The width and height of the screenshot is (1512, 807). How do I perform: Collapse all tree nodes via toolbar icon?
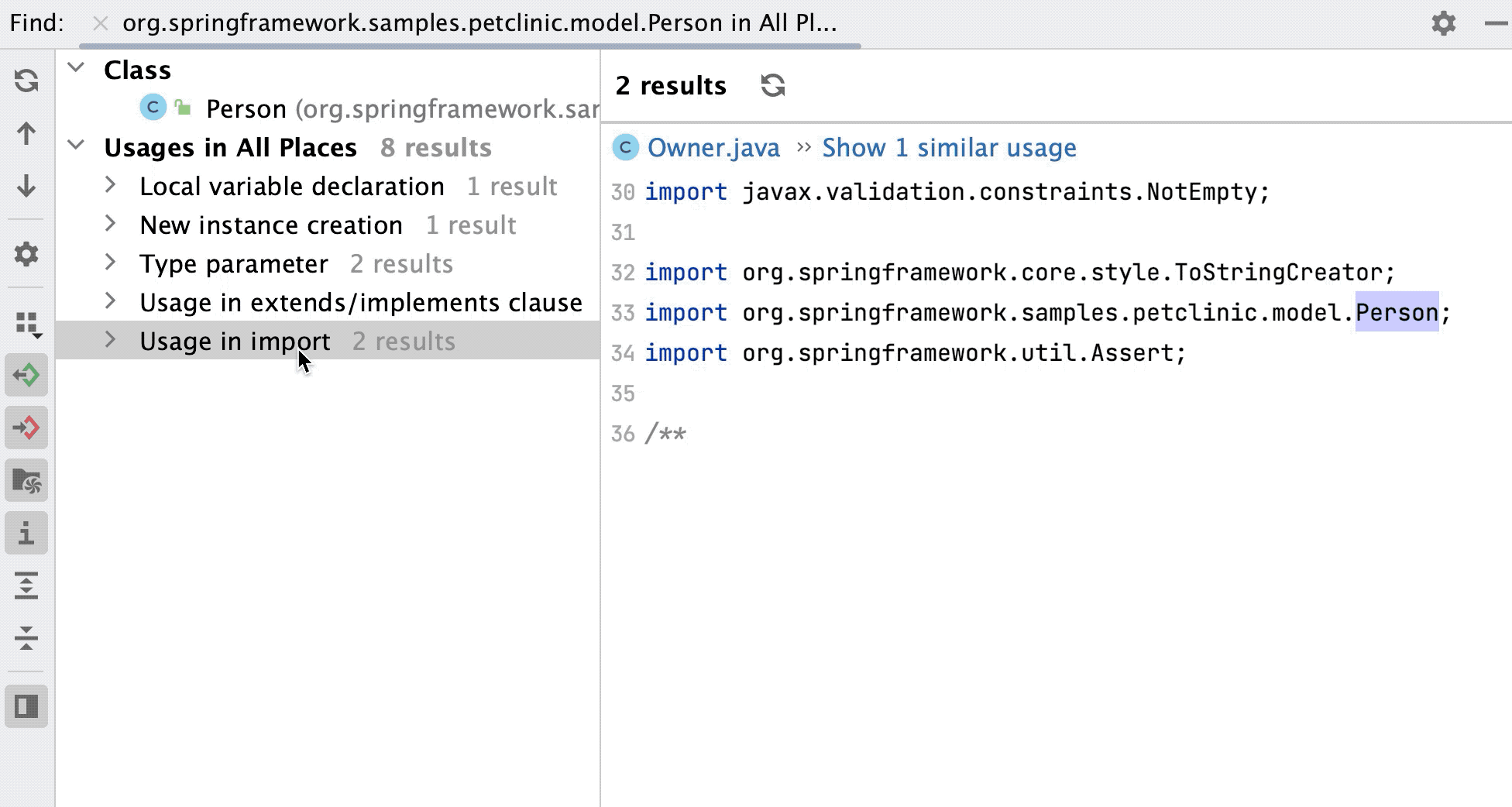click(x=26, y=639)
